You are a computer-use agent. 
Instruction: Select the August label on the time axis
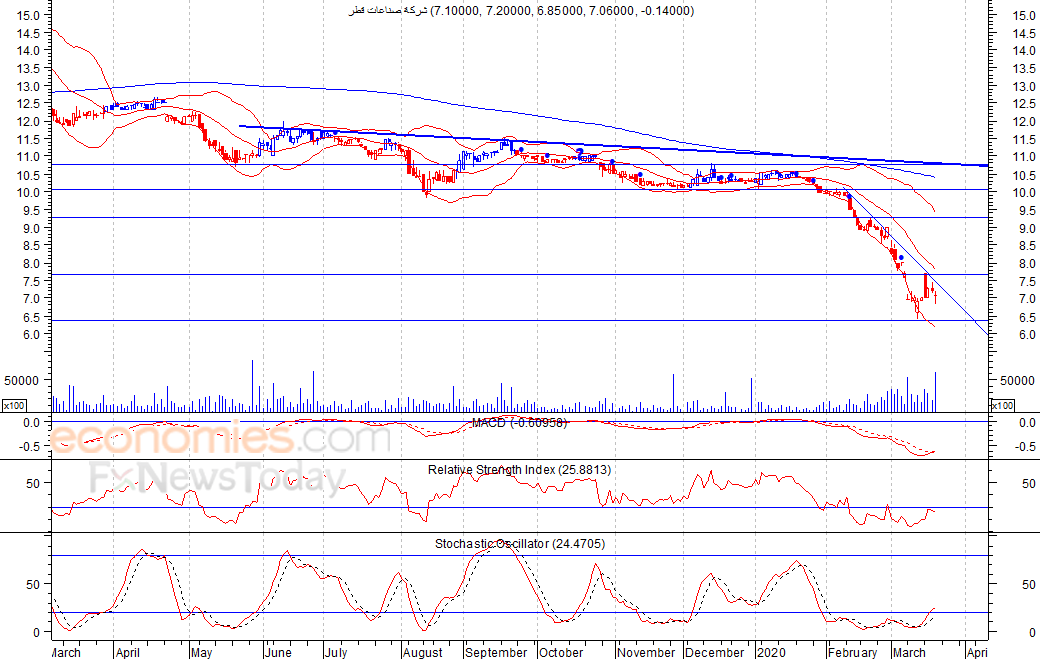click(x=422, y=652)
